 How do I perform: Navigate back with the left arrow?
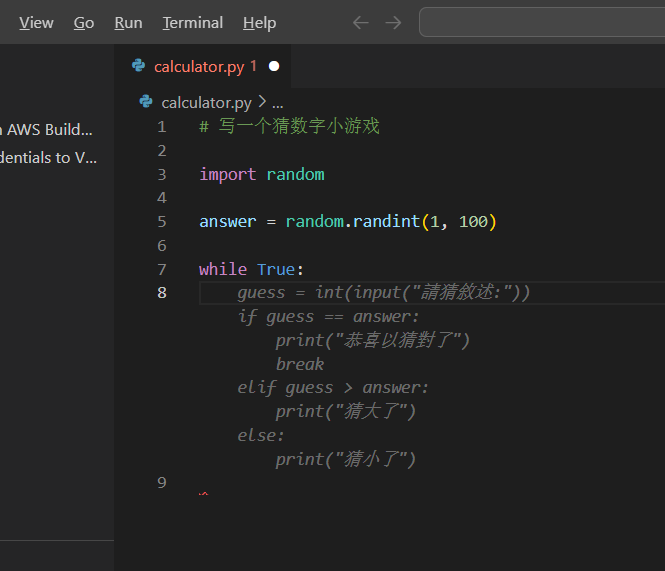[360, 22]
